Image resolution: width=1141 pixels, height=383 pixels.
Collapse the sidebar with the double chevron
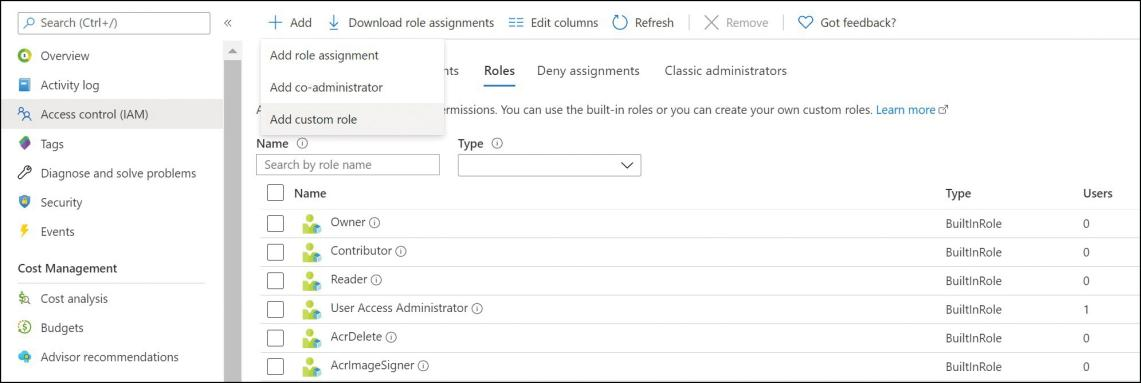228,23
